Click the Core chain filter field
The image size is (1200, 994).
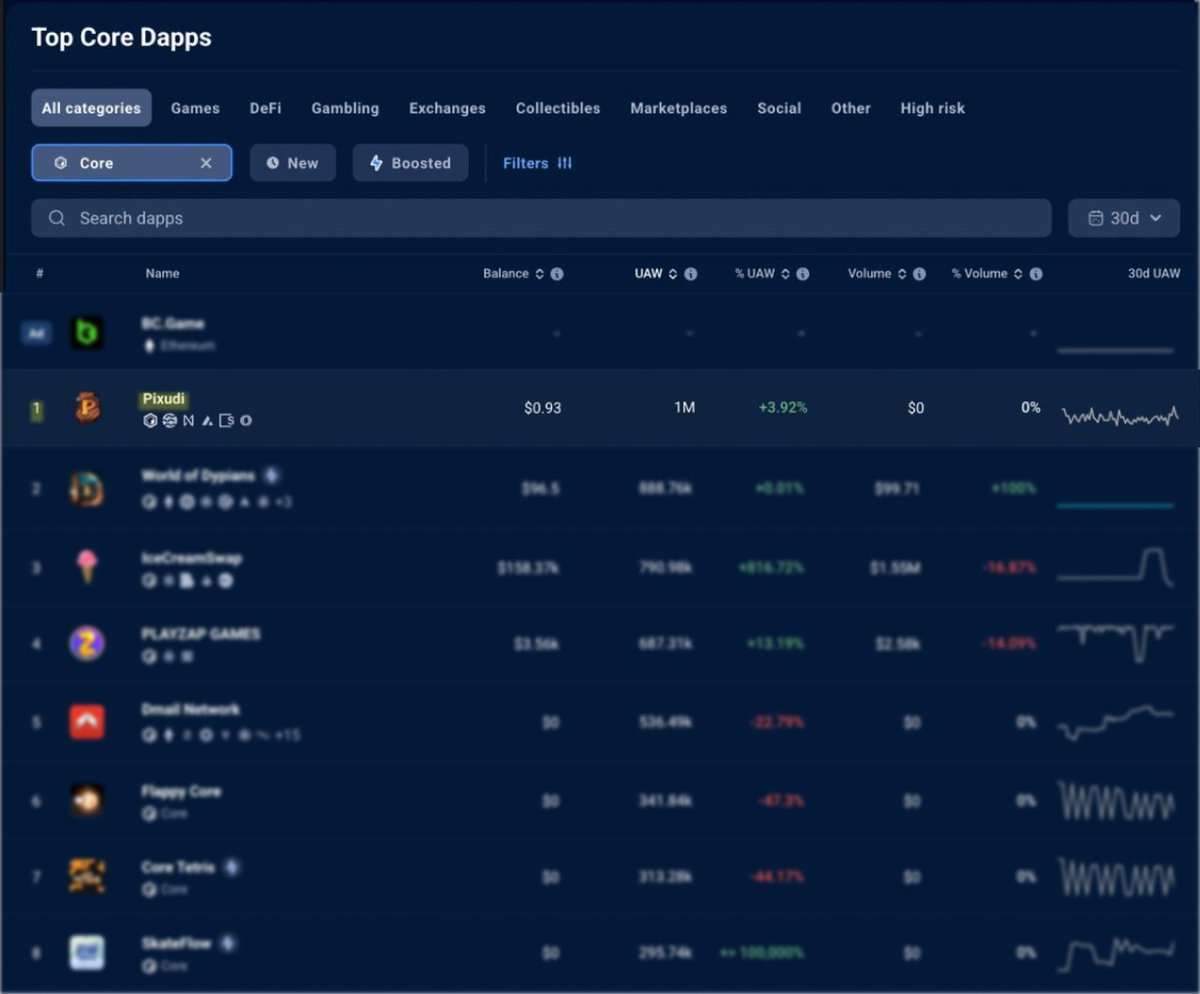(131, 163)
